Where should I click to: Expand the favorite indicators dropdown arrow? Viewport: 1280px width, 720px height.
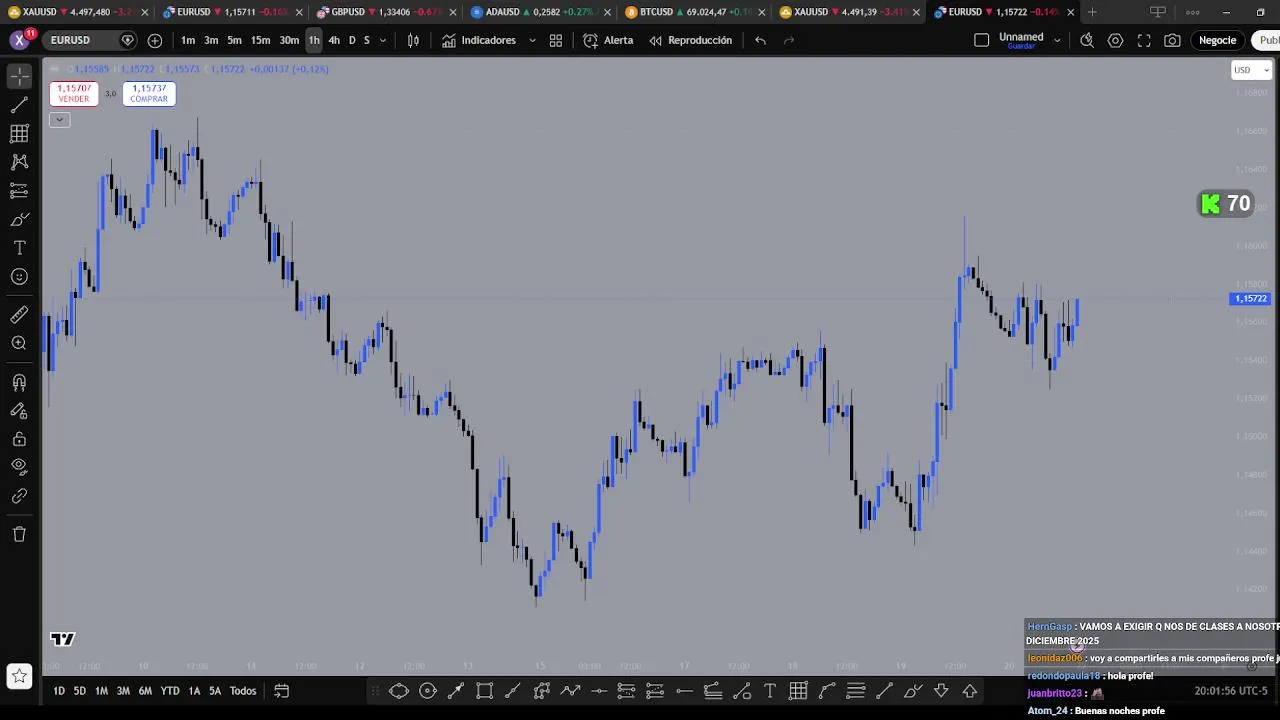coord(532,40)
